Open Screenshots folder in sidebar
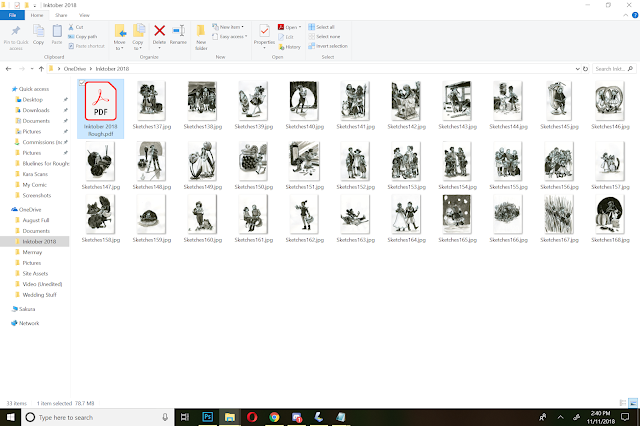The image size is (640, 426). (36, 195)
